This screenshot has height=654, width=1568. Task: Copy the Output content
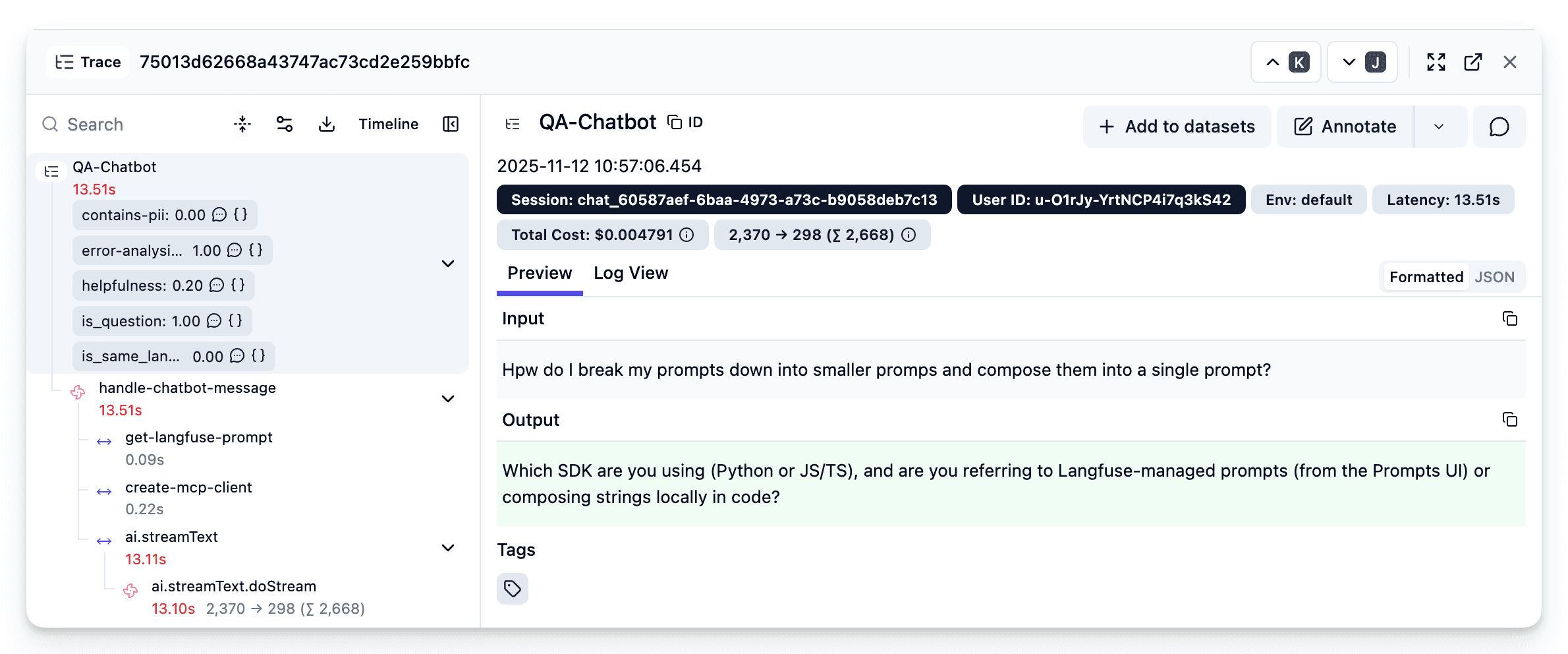(x=1510, y=419)
